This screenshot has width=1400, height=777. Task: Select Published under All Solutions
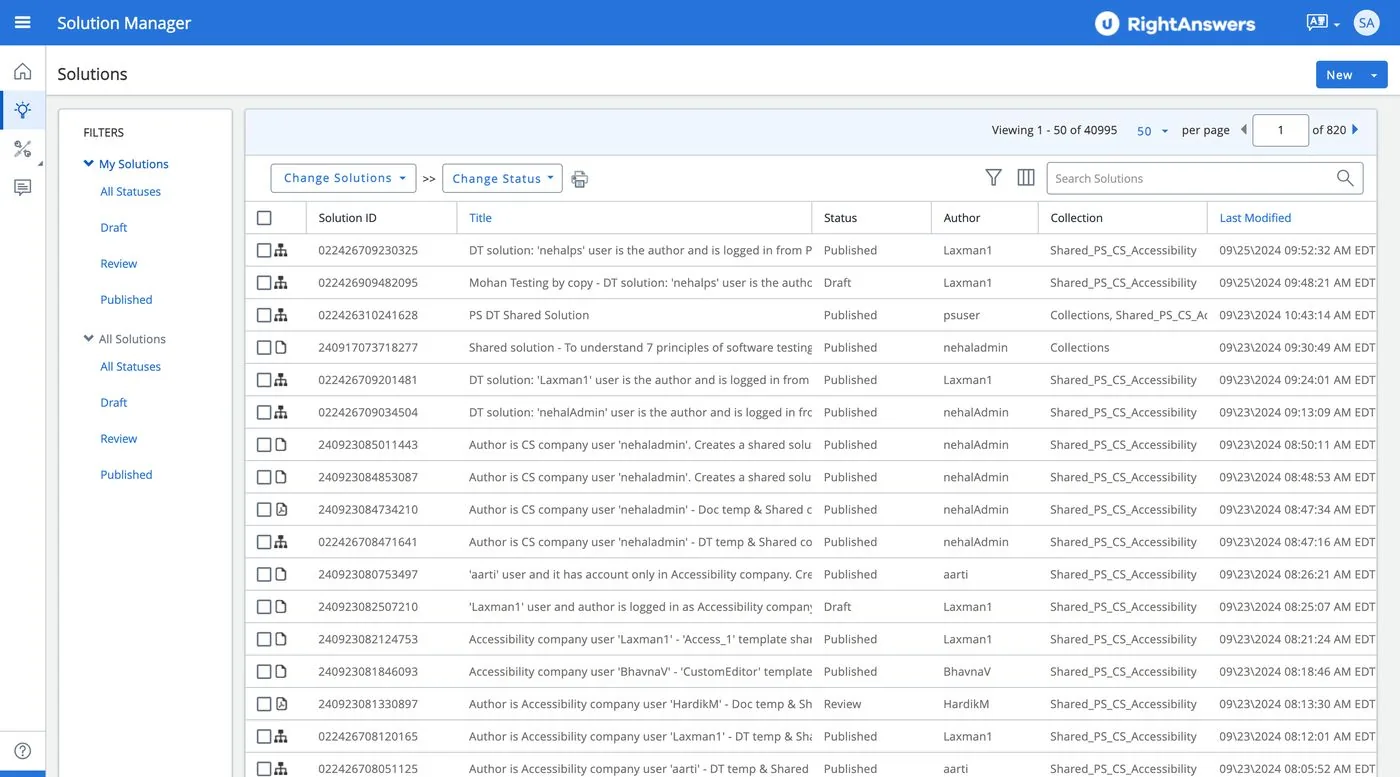pyautogui.click(x=126, y=475)
